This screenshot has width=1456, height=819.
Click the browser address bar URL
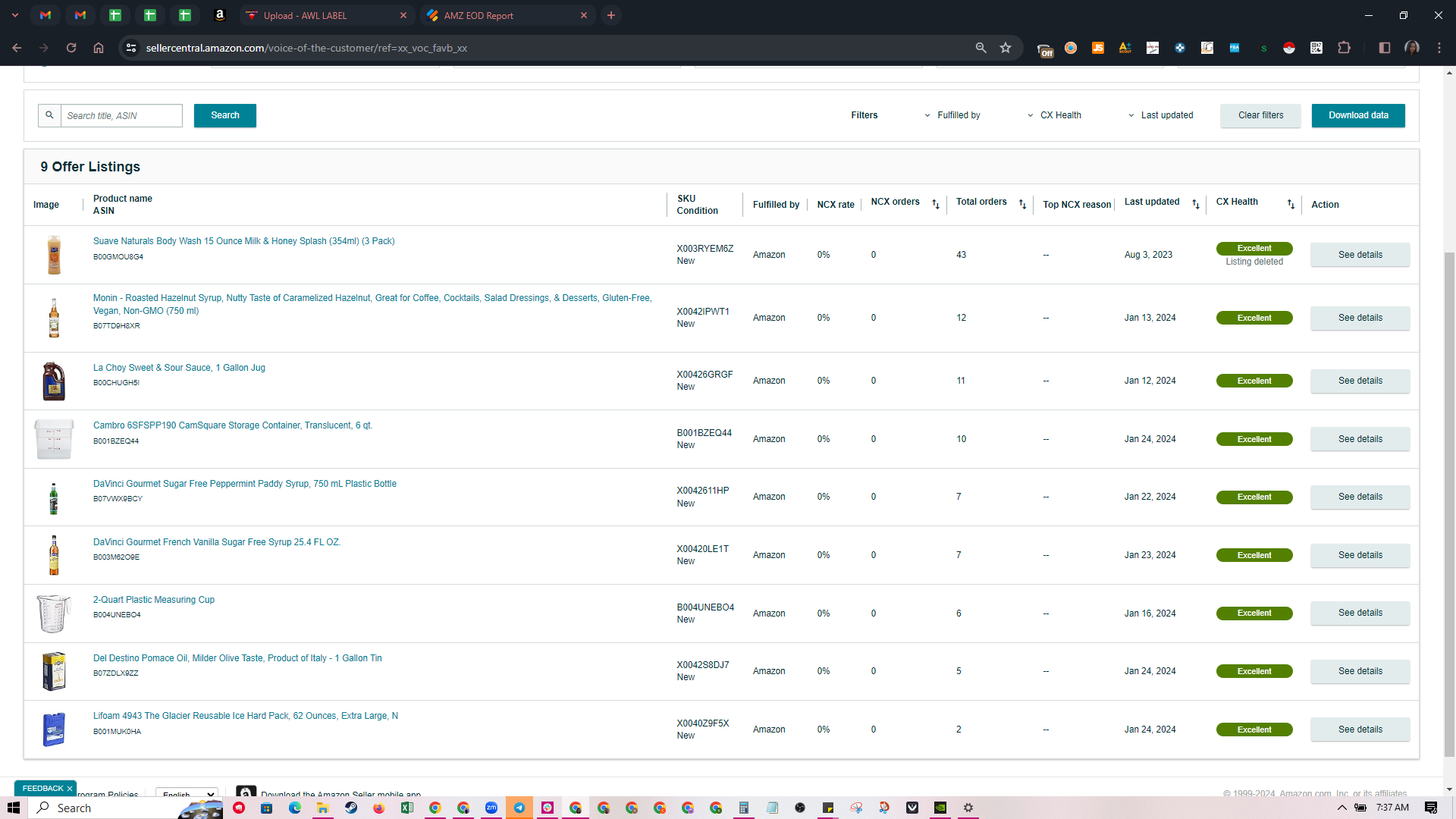306,48
